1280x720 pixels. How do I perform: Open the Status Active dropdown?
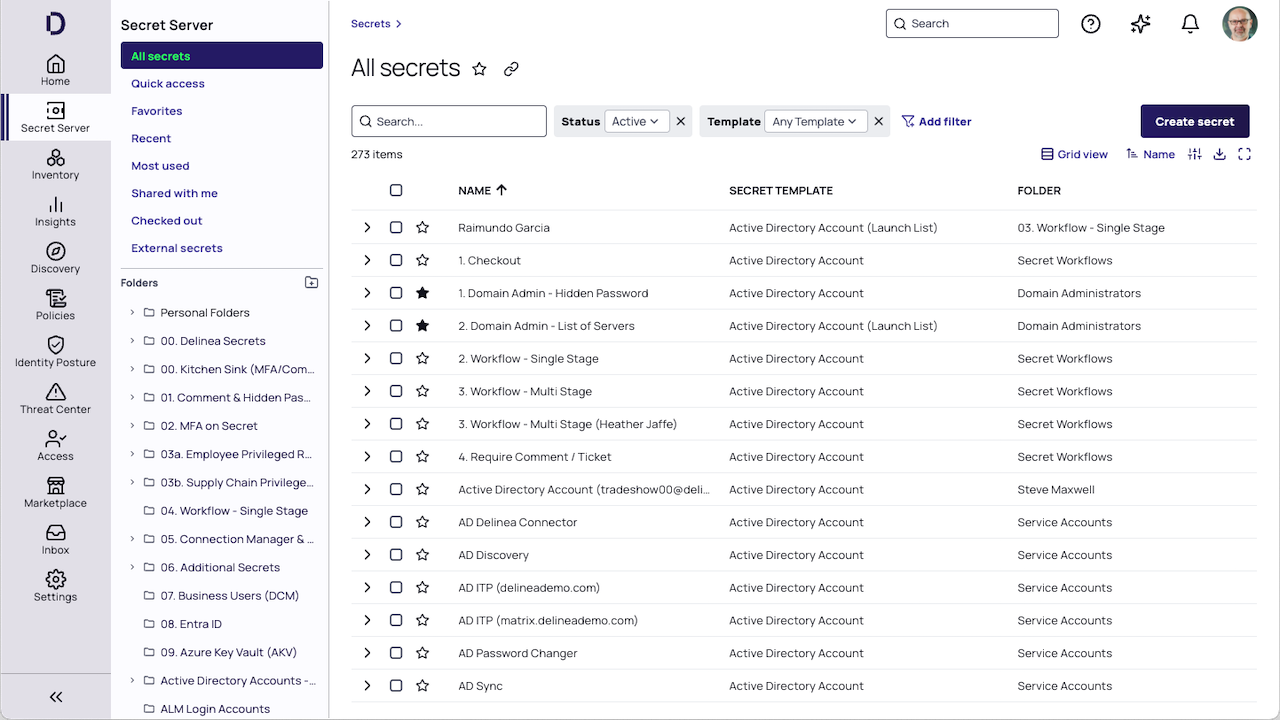coord(637,121)
